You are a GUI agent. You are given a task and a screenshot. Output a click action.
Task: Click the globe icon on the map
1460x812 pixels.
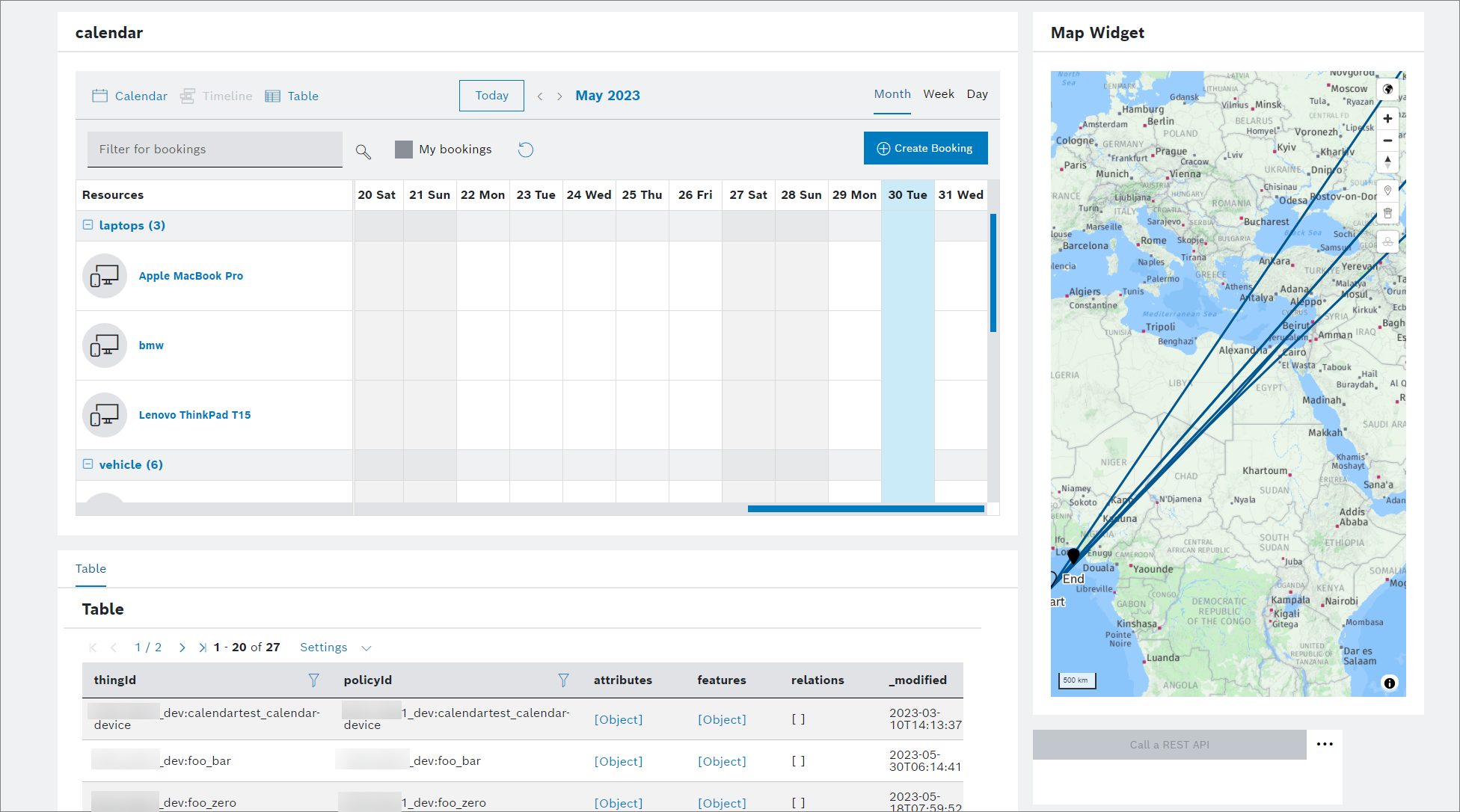point(1387,90)
